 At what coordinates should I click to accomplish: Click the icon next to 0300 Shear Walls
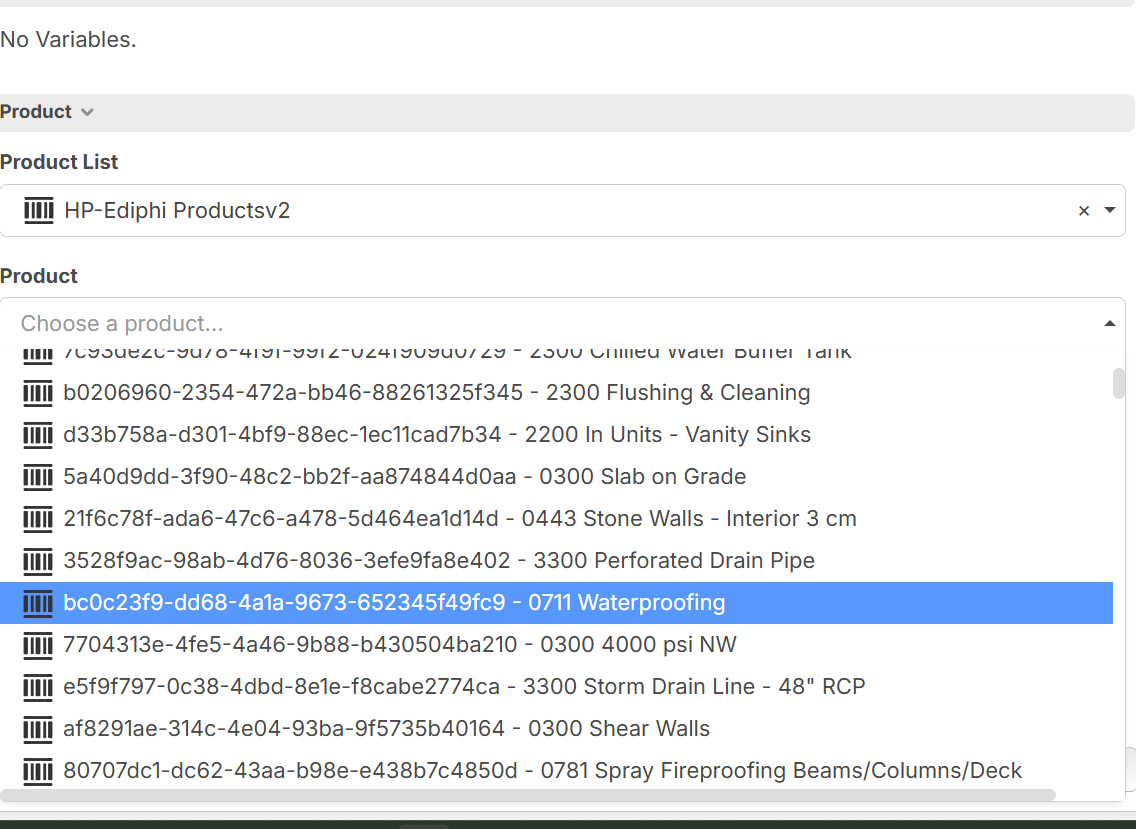pos(38,729)
